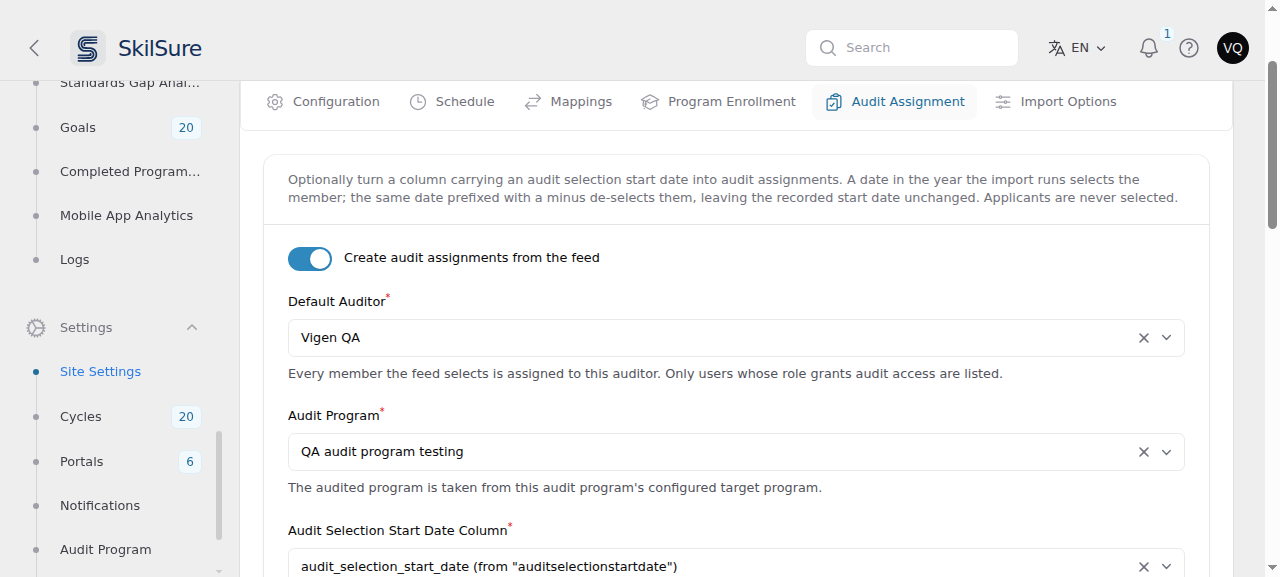Switch to the Configuration tab

tap(323, 102)
